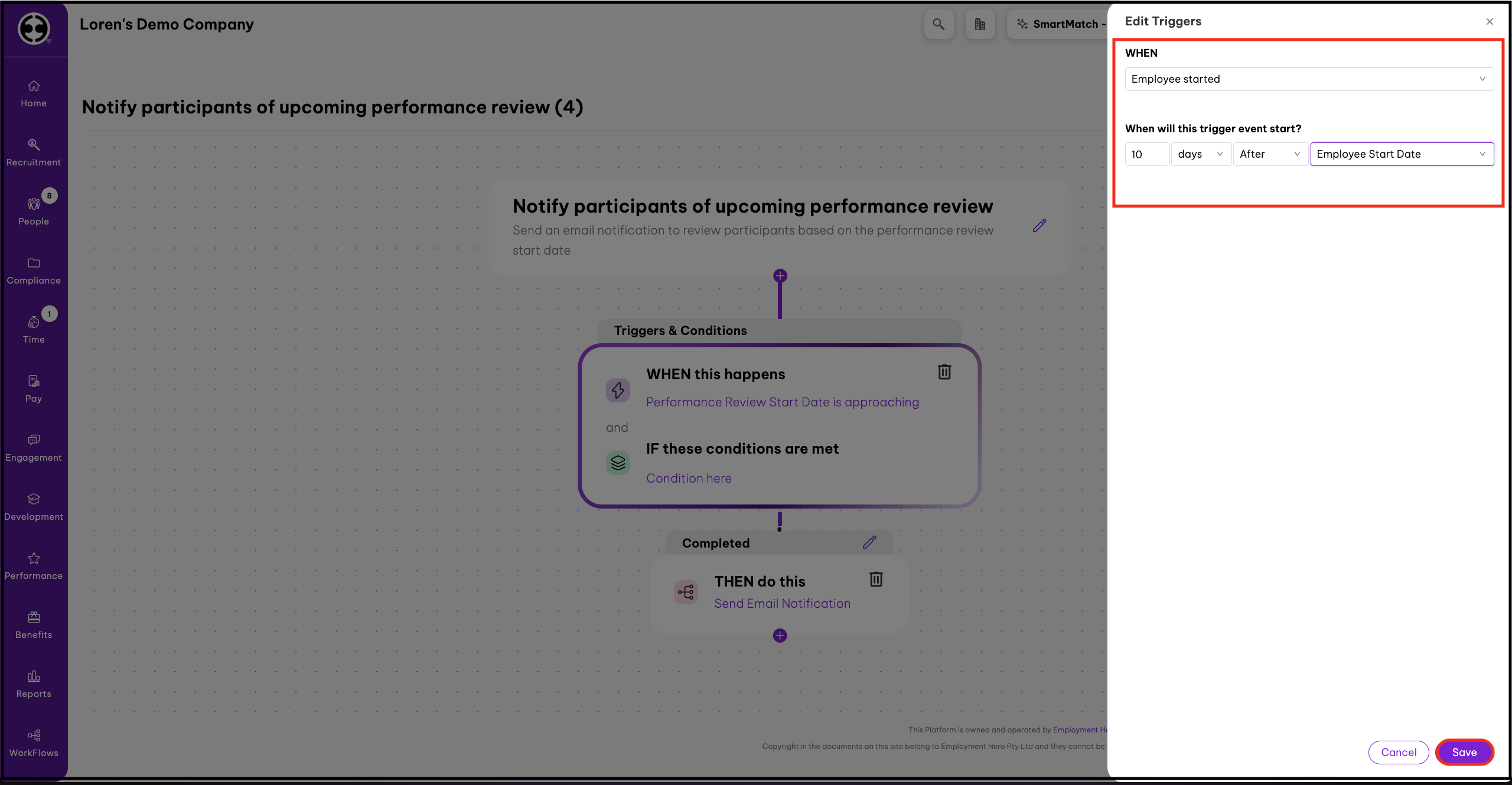The height and width of the screenshot is (785, 1512).
Task: Go to WorkFlows in the sidebar
Action: point(34,743)
